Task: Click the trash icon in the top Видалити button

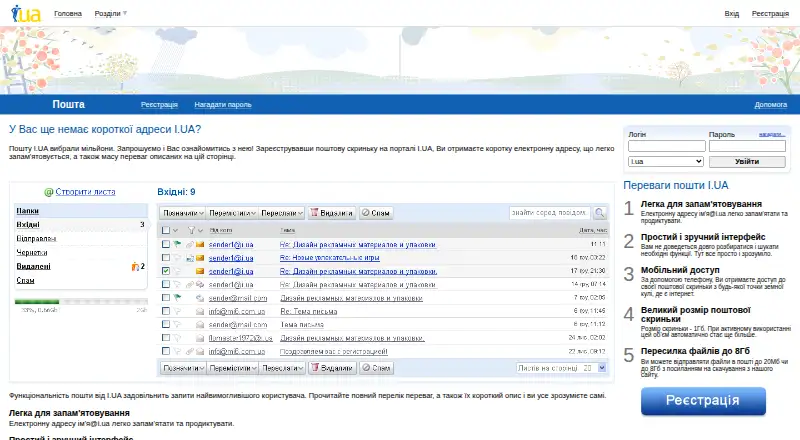Action: pos(315,212)
